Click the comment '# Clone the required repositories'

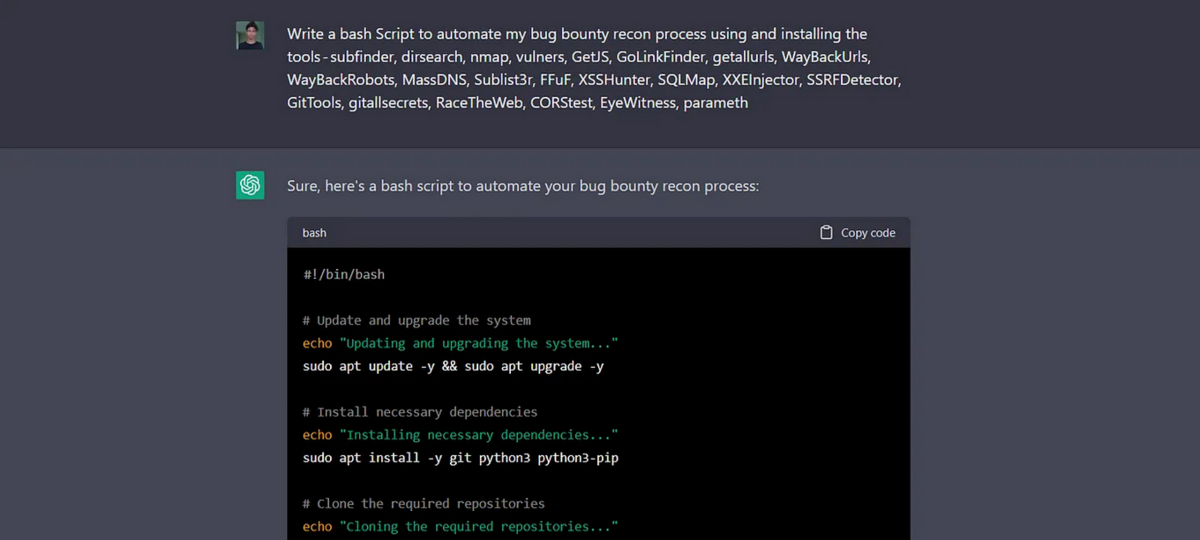(x=424, y=504)
